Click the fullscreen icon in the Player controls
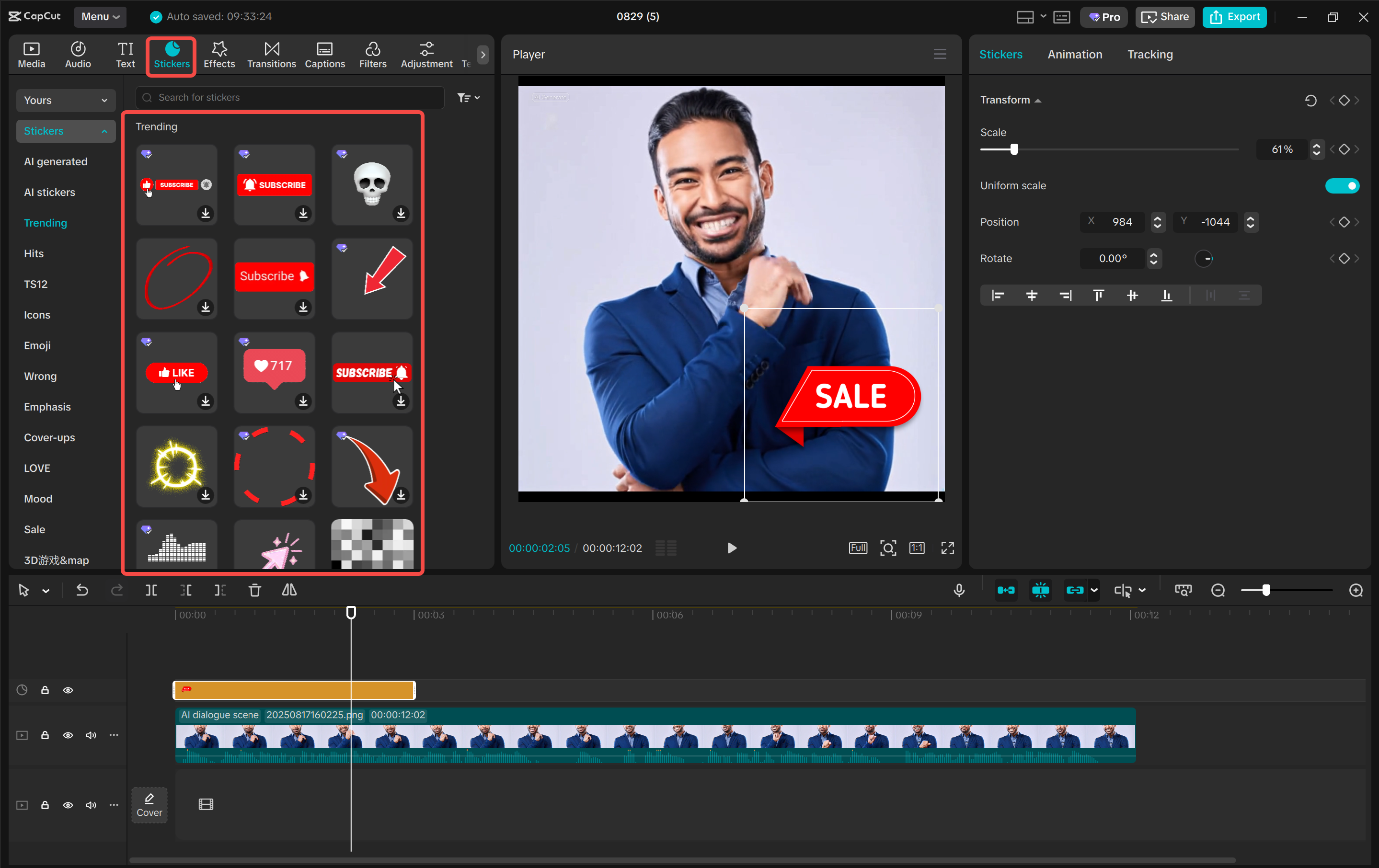 (947, 548)
